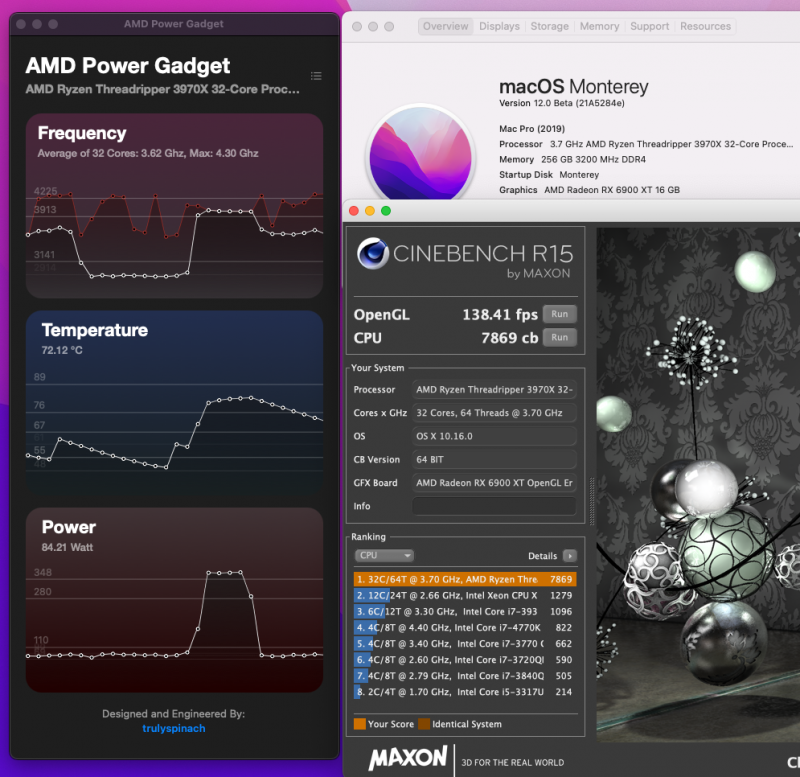Click the Details arrow button in Ranking
The width and height of the screenshot is (800, 777).
(569, 556)
